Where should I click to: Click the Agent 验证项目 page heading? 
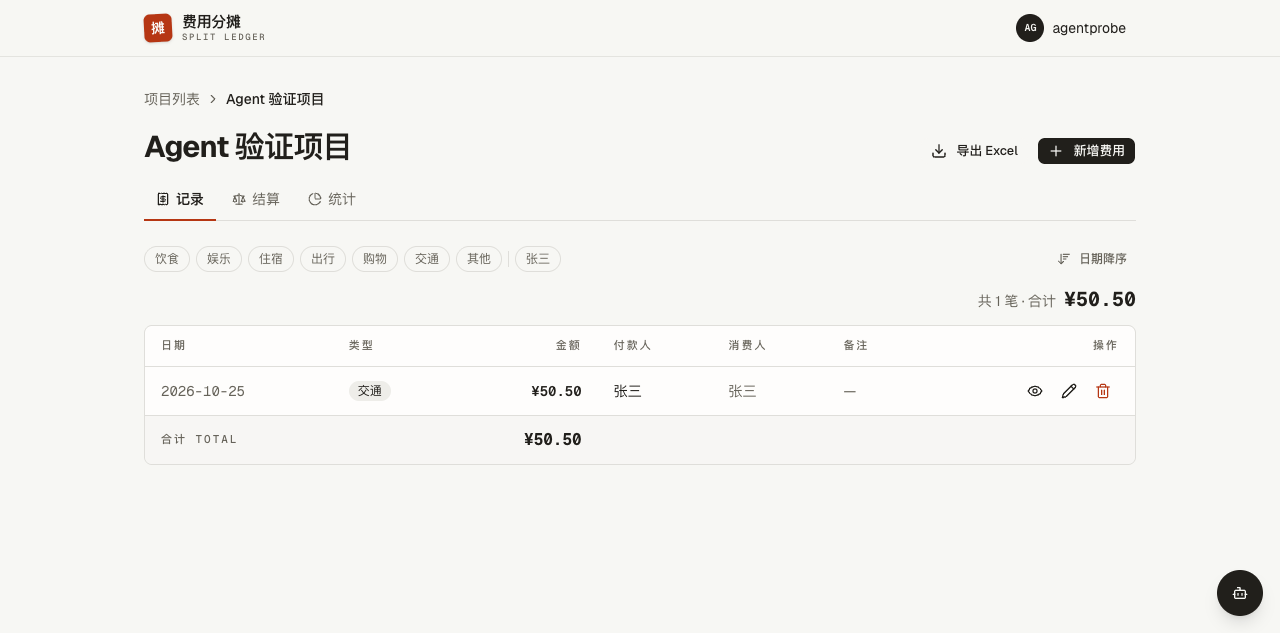(248, 147)
